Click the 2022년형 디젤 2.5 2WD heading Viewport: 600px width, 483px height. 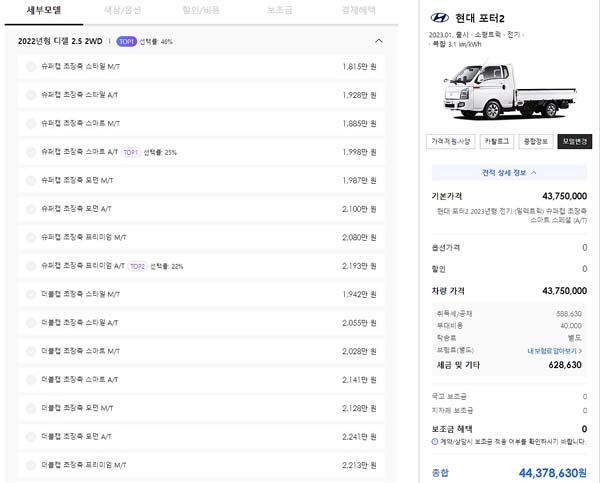pos(60,41)
